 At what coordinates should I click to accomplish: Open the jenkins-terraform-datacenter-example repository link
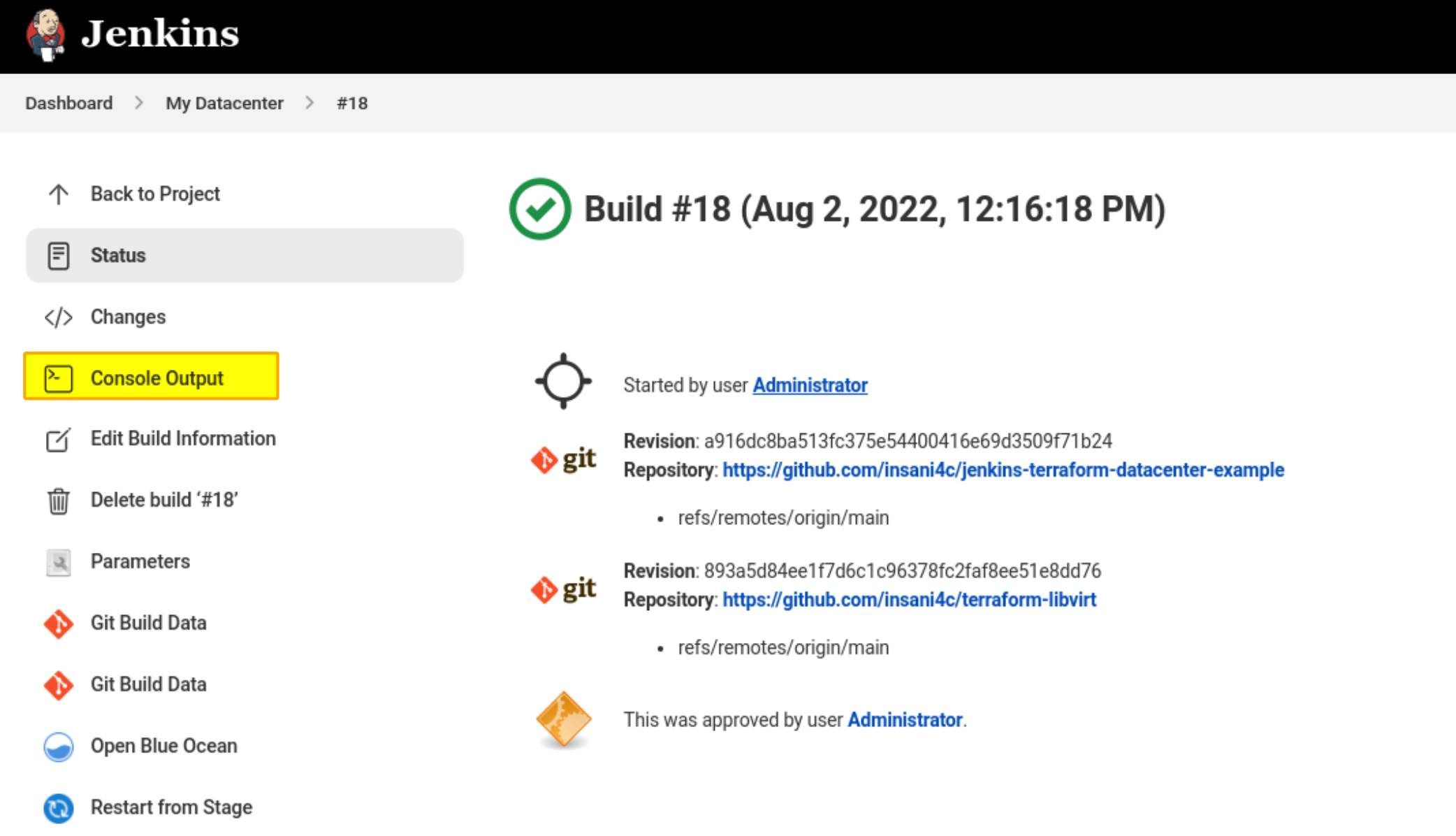pyautogui.click(x=1003, y=470)
